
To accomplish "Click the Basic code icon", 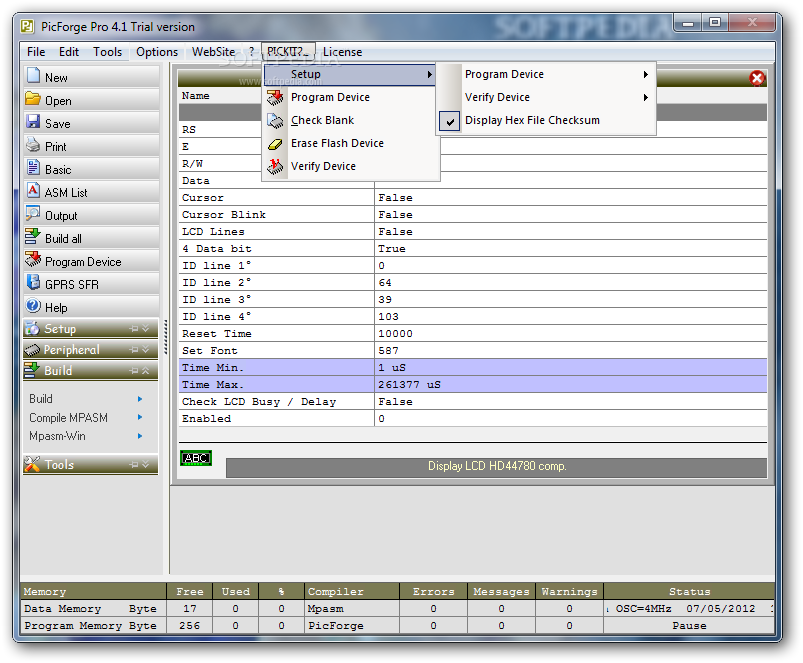I will tap(33, 167).
